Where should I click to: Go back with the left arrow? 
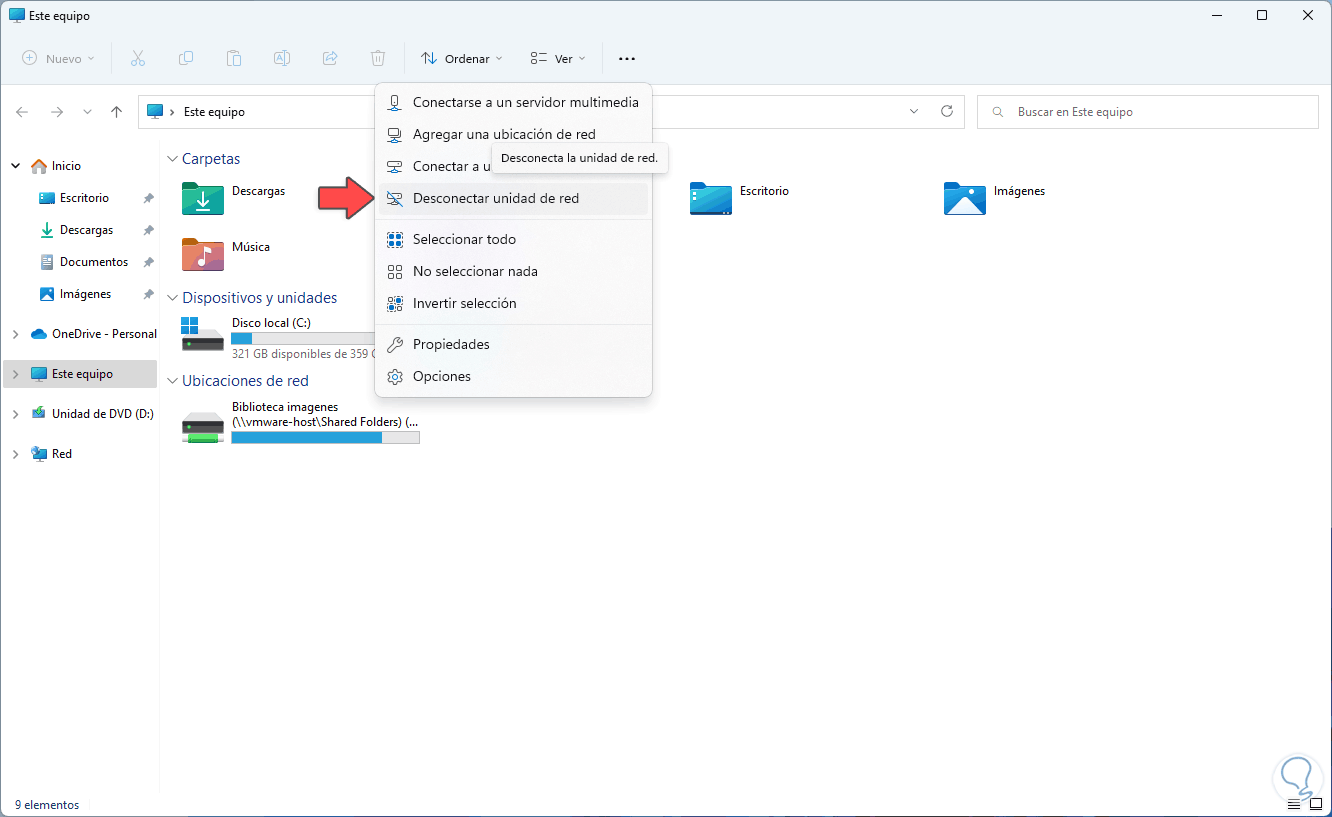click(22, 112)
